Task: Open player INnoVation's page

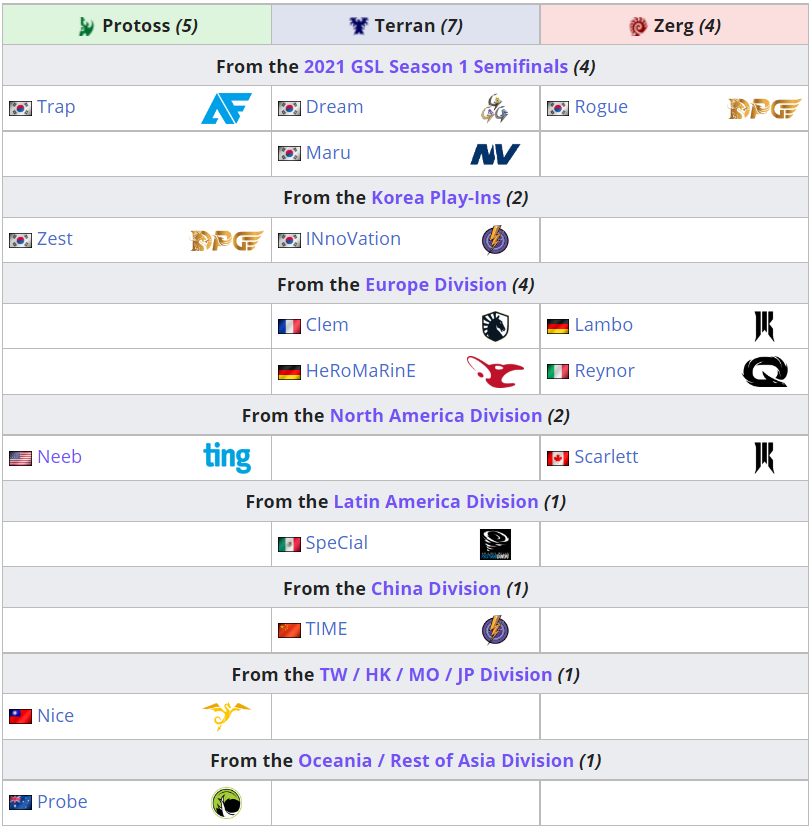Action: [353, 239]
